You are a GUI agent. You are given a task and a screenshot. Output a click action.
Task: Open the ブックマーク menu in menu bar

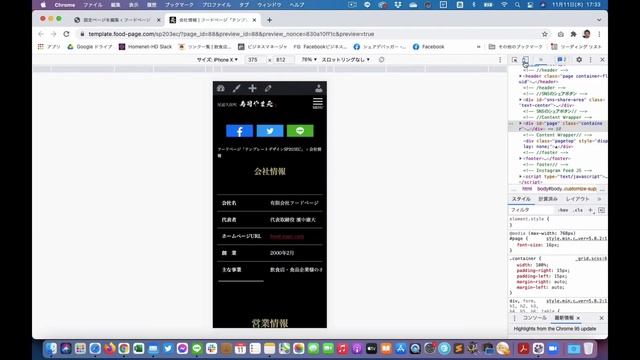click(179, 5)
